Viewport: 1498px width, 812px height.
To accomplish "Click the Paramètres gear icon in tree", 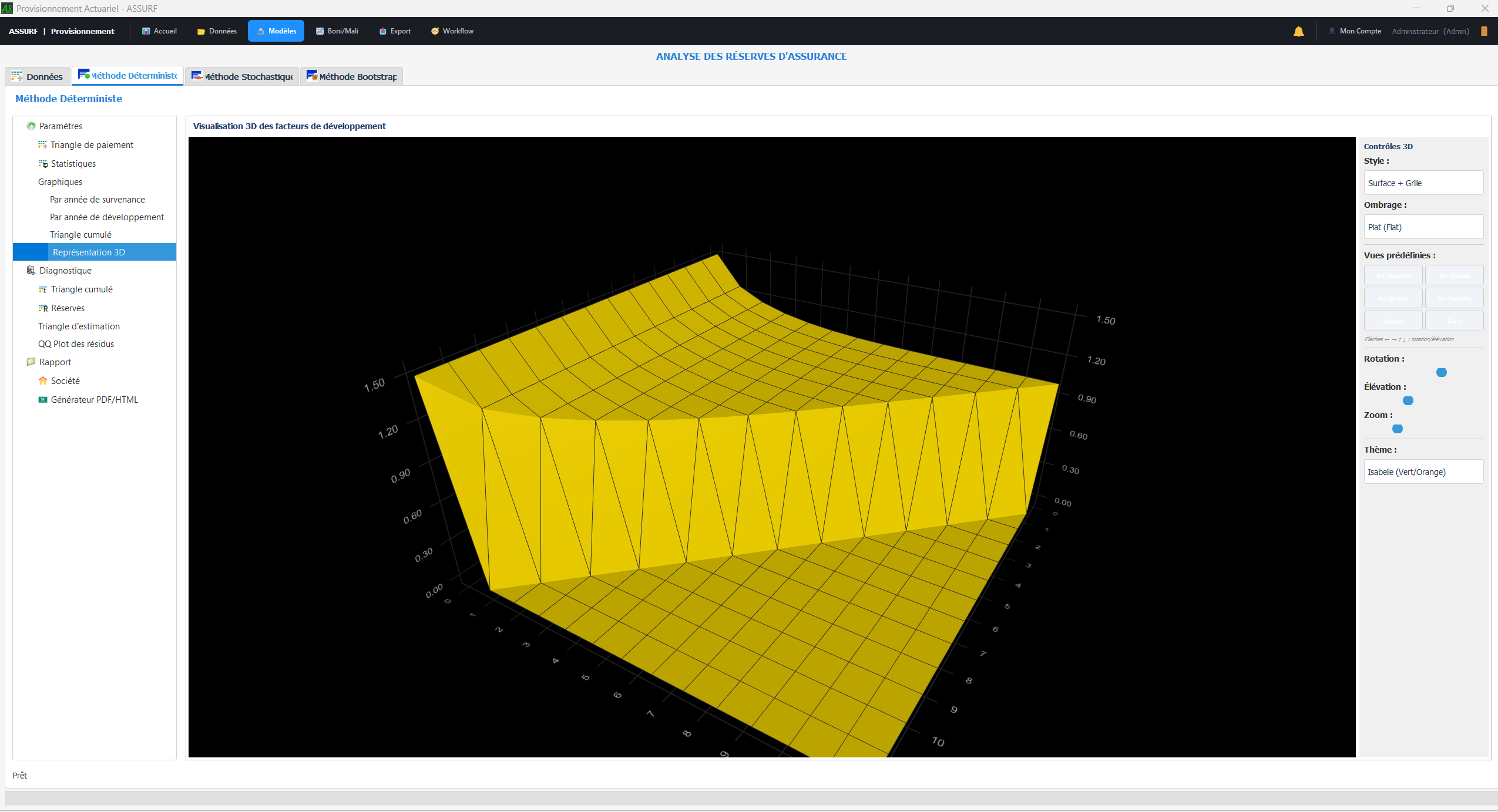I will (x=31, y=126).
